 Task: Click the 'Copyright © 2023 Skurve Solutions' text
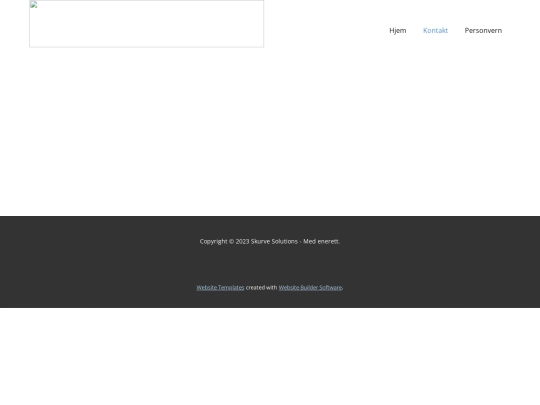[x=249, y=241]
